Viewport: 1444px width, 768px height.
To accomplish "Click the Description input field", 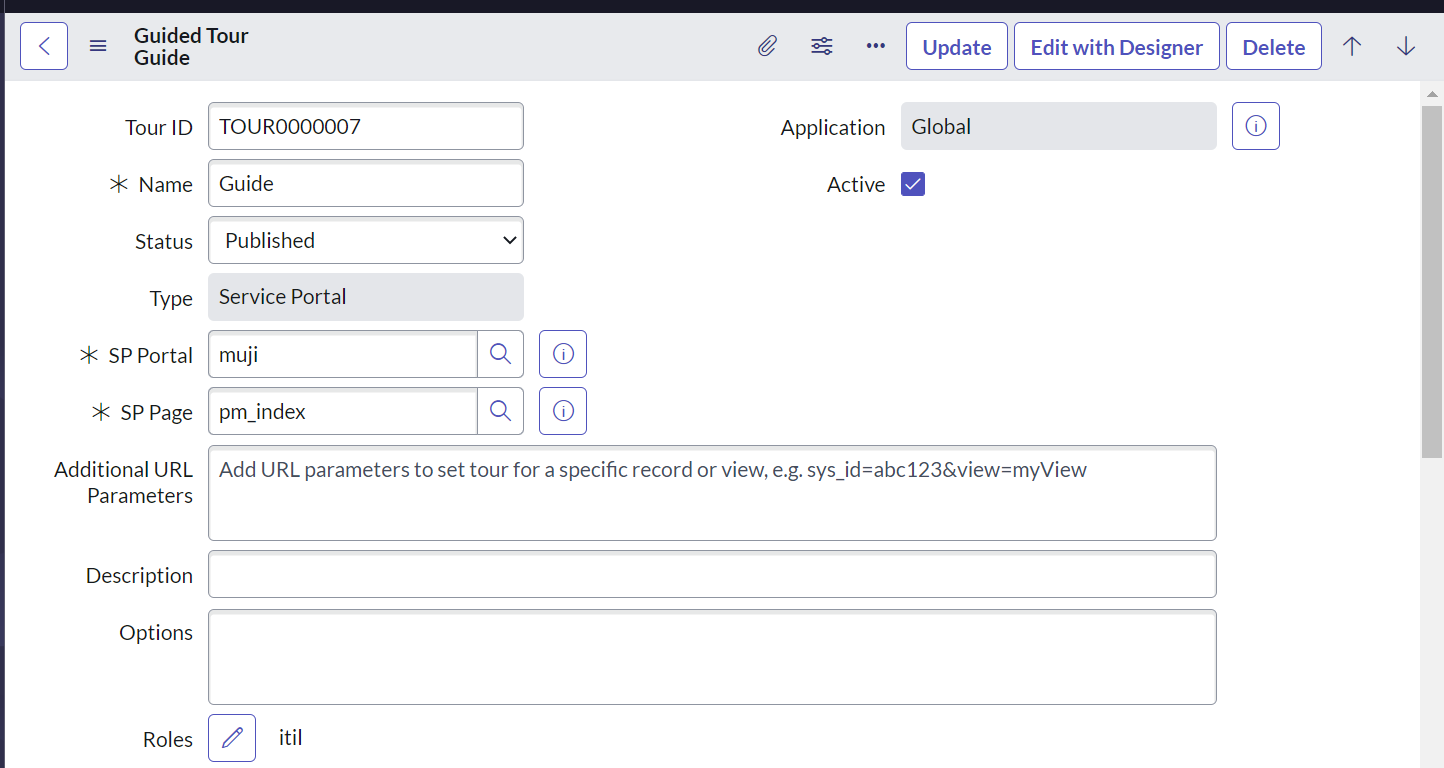I will (x=712, y=574).
